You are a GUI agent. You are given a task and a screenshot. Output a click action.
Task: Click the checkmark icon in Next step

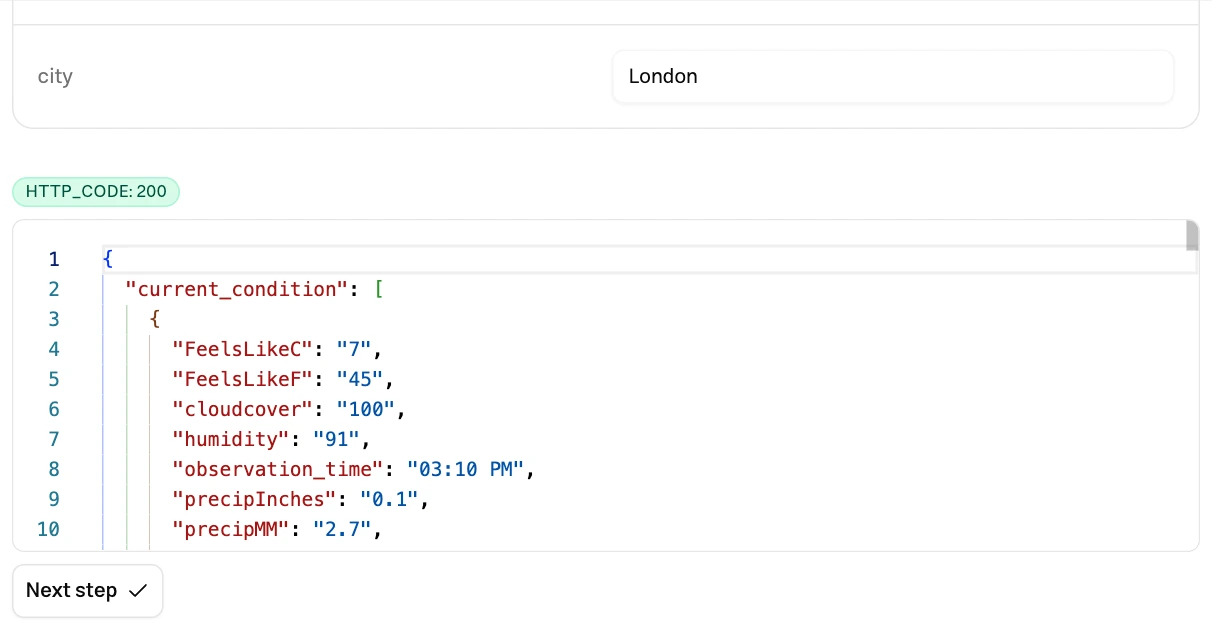click(x=138, y=591)
